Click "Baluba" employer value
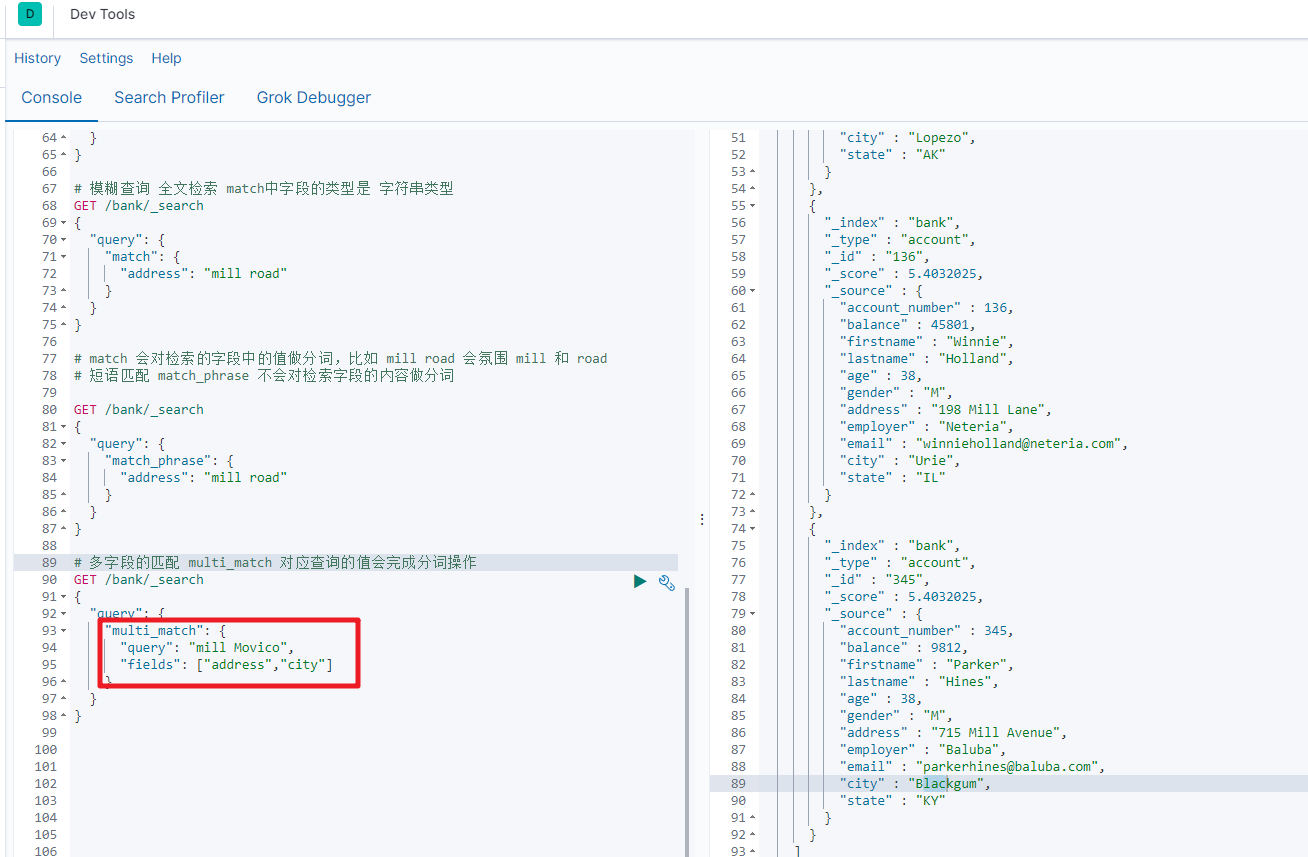 [967, 750]
